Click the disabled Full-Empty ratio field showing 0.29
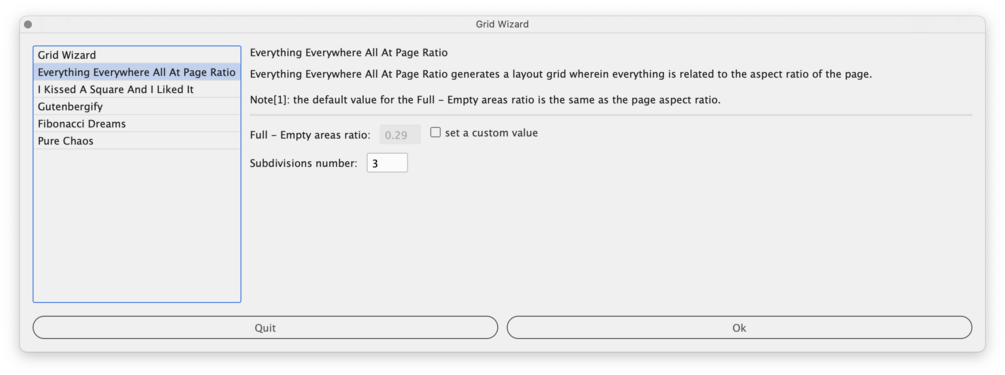Screen dimensions: 1005x375 [x=400, y=134]
